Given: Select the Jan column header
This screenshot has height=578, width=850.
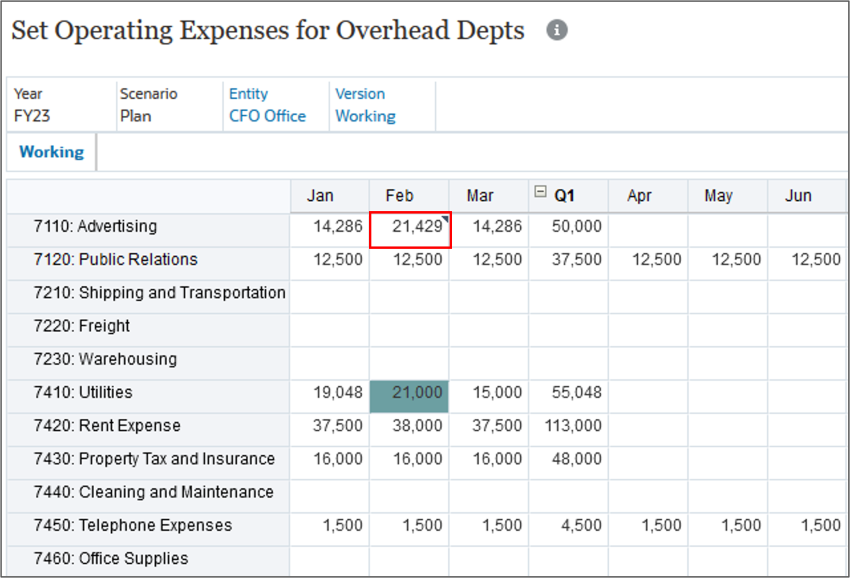Looking at the screenshot, I should pyautogui.click(x=328, y=195).
